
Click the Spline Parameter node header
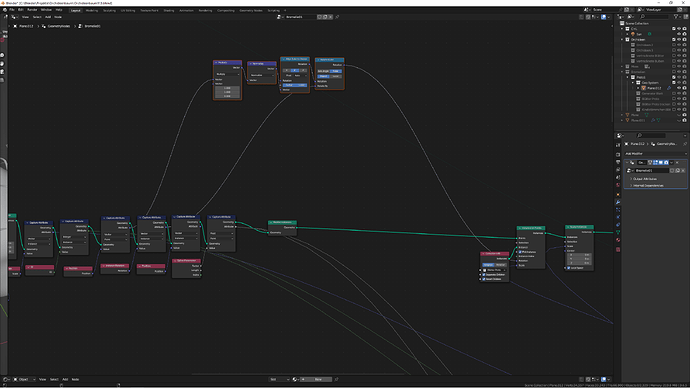point(186,261)
